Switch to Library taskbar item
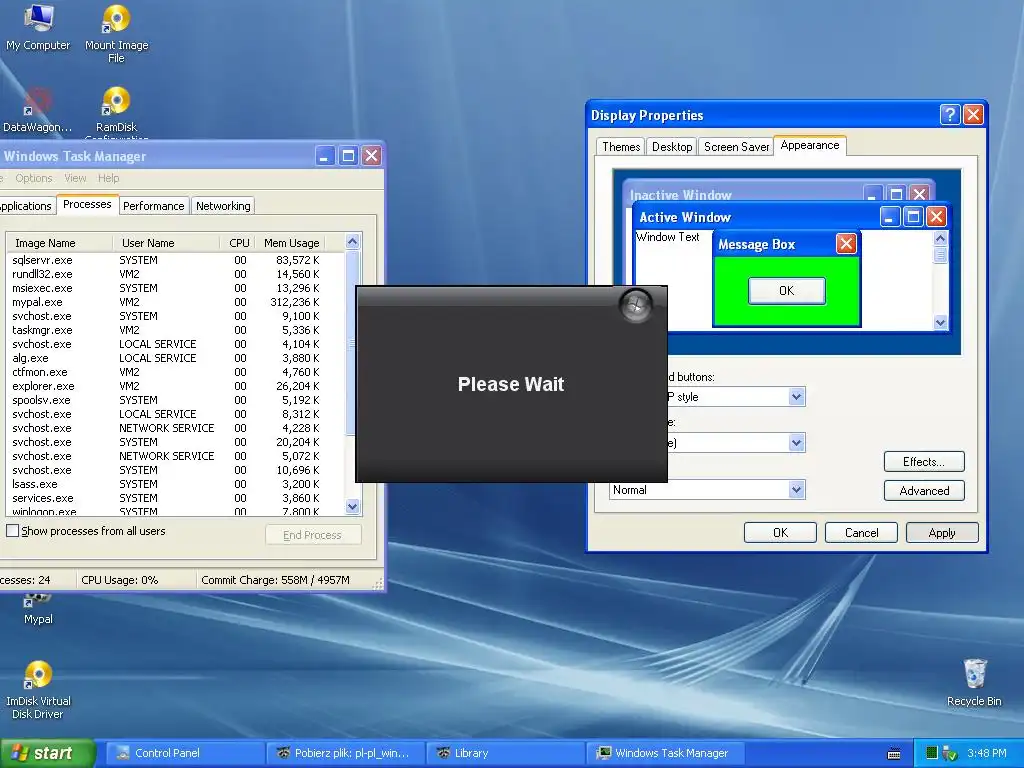This screenshot has width=1024, height=768. (x=505, y=753)
